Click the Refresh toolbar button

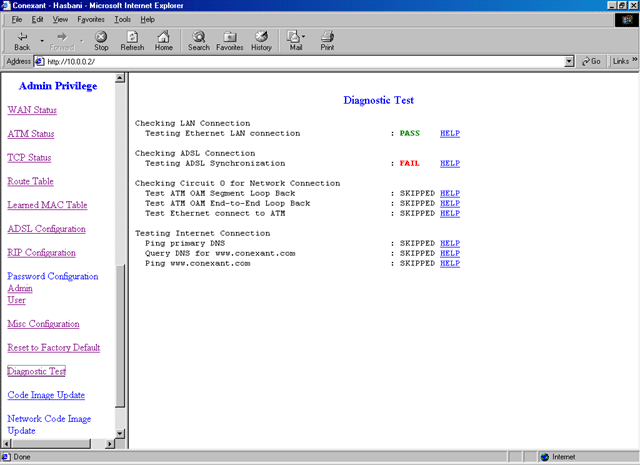132,41
